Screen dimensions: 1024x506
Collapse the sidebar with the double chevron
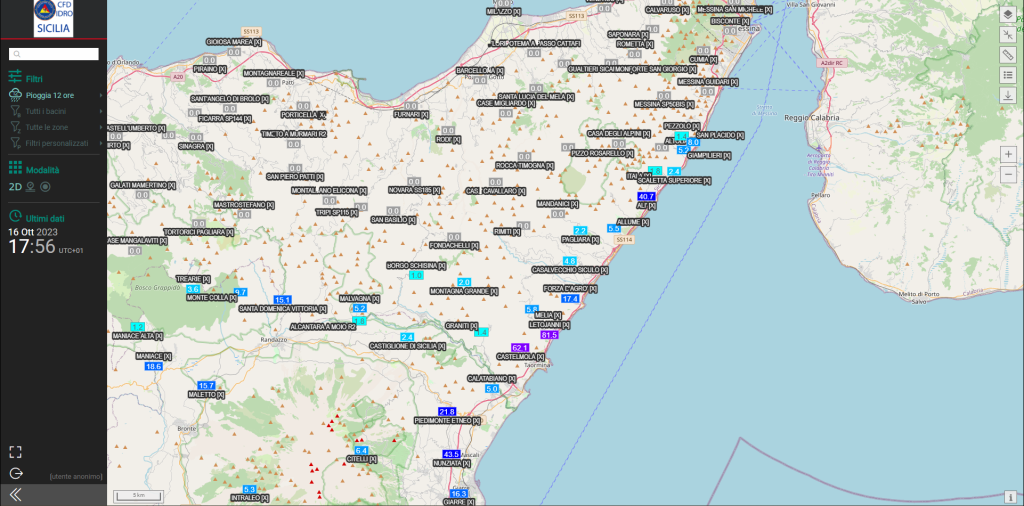click(15, 495)
